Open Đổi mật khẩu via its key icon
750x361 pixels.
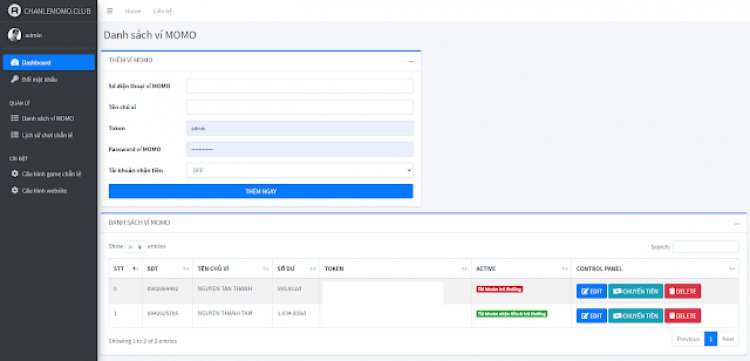click(15, 79)
